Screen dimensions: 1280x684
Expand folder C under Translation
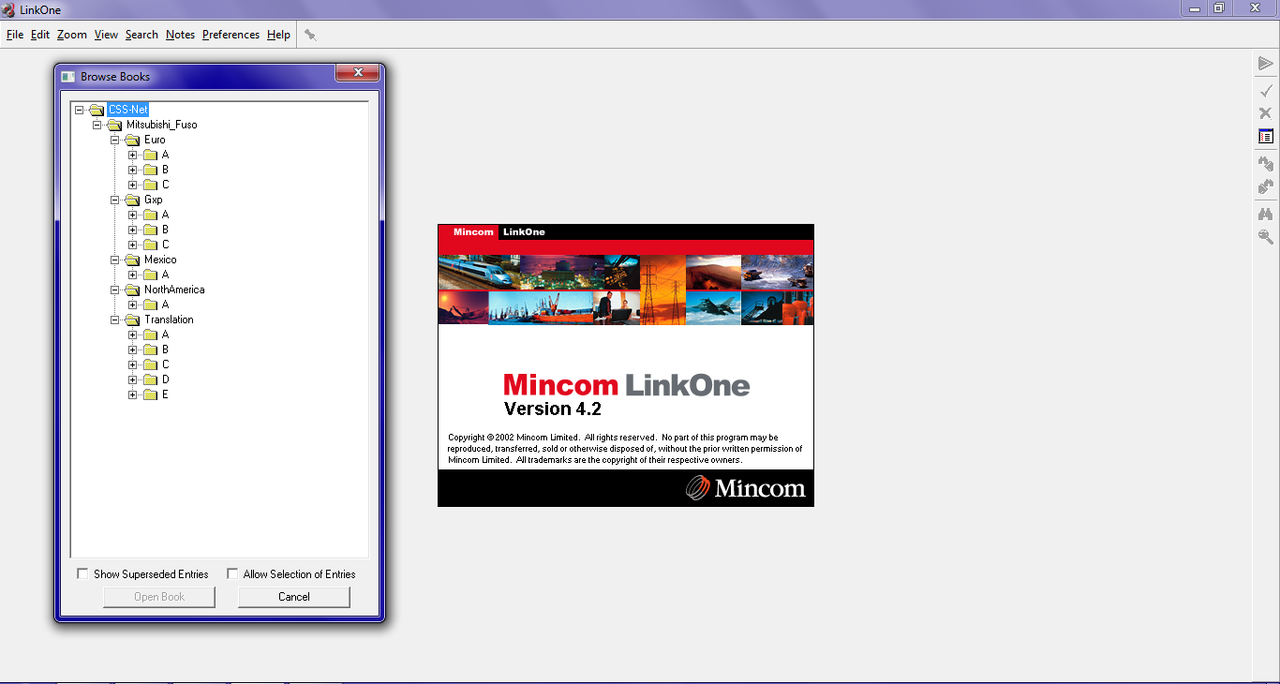133,365
